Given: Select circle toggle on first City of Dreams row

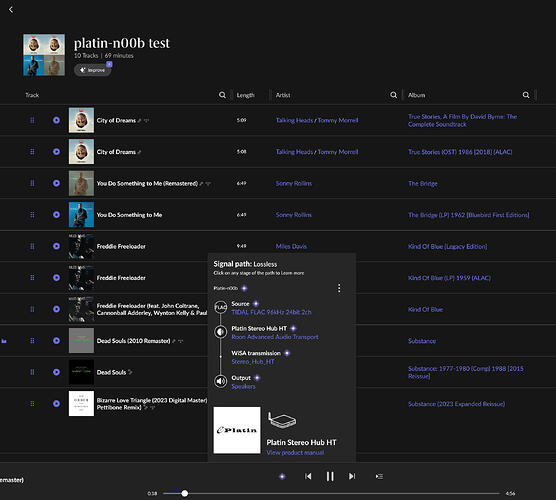Looking at the screenshot, I should pos(56,120).
